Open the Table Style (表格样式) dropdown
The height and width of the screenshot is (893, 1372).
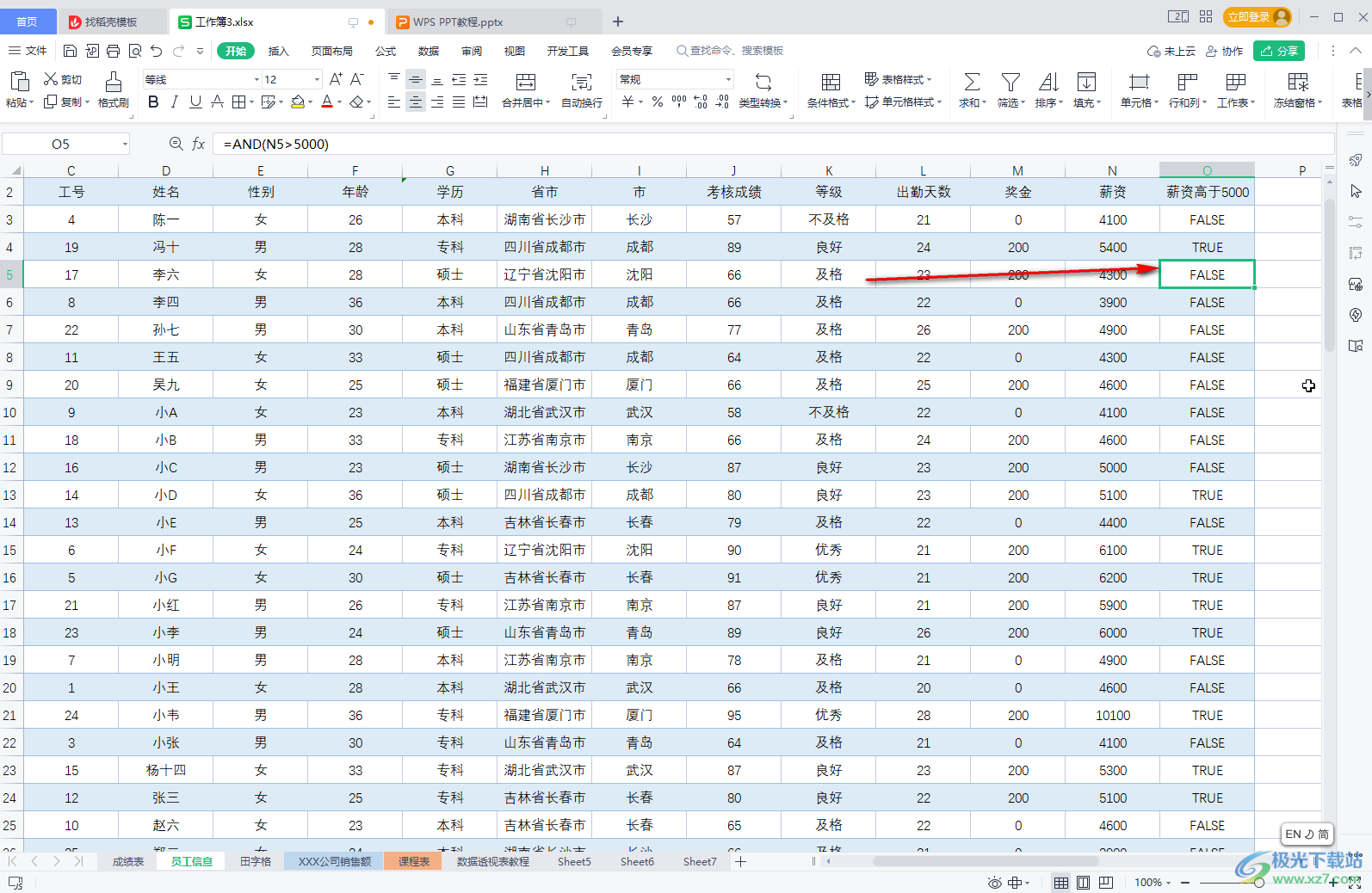(898, 79)
